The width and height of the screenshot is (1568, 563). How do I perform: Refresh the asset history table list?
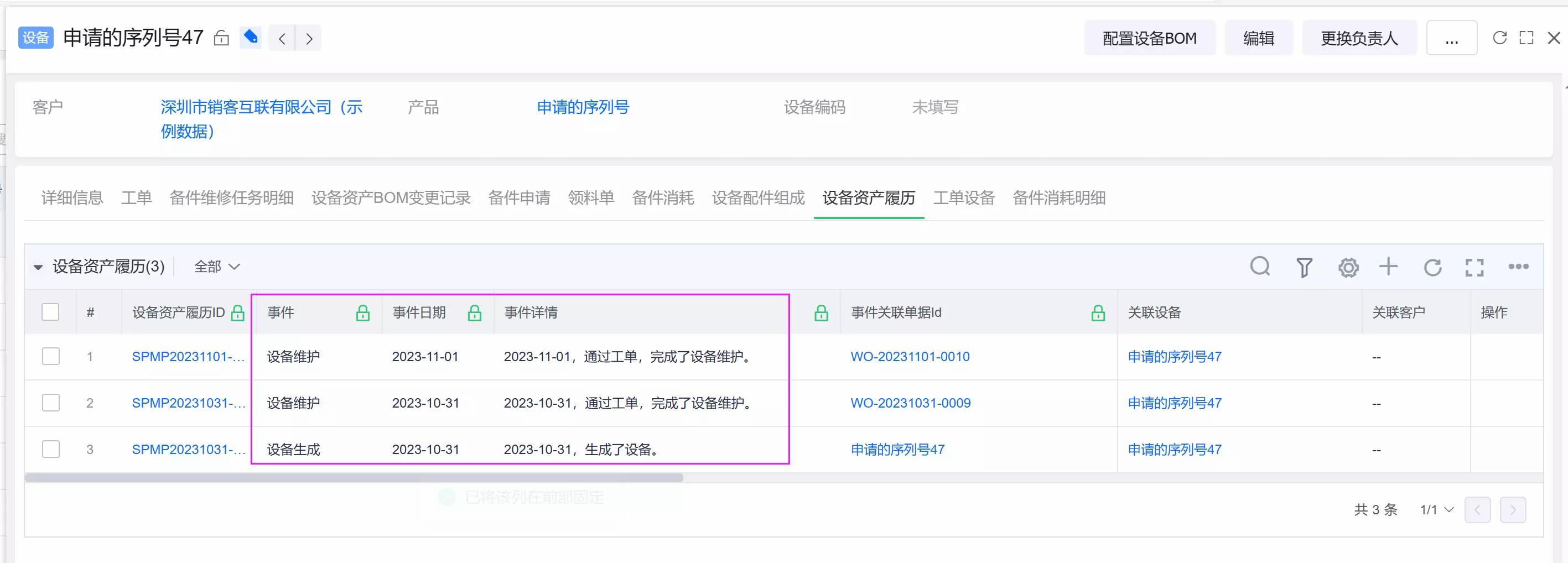pos(1432,267)
